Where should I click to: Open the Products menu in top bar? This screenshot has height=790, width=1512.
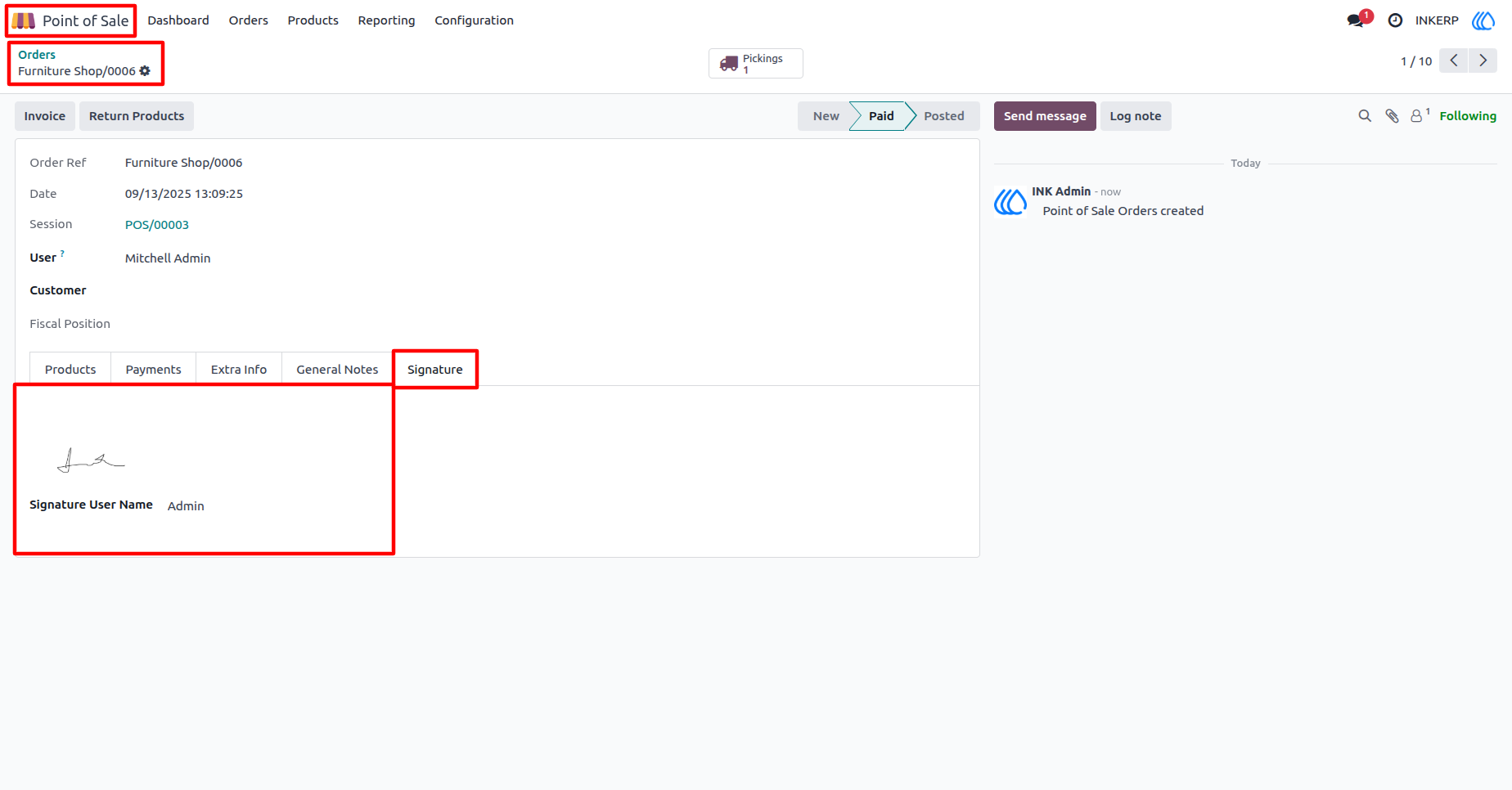[313, 20]
